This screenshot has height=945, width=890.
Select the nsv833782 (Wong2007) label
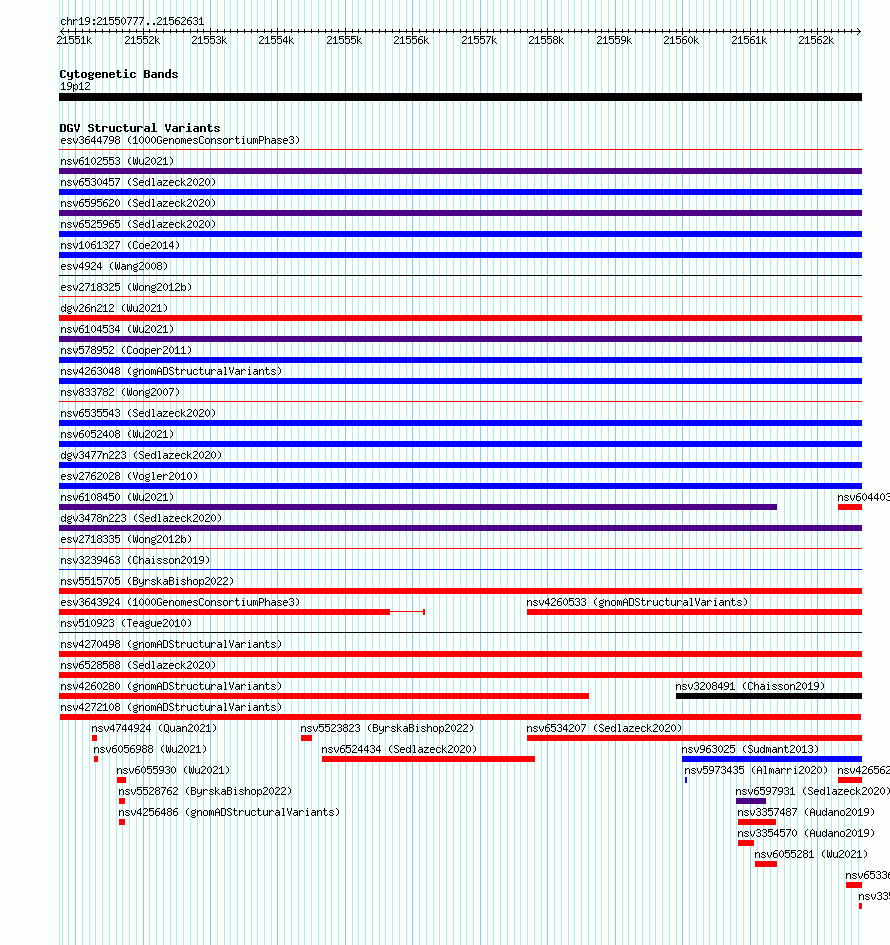coord(120,392)
